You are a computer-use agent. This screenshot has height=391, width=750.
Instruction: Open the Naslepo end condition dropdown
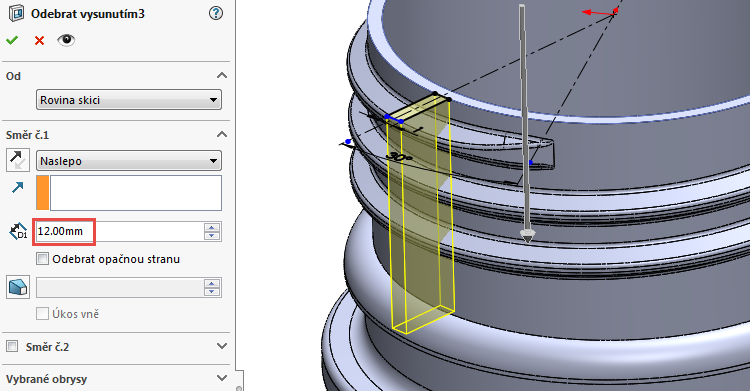click(x=129, y=161)
